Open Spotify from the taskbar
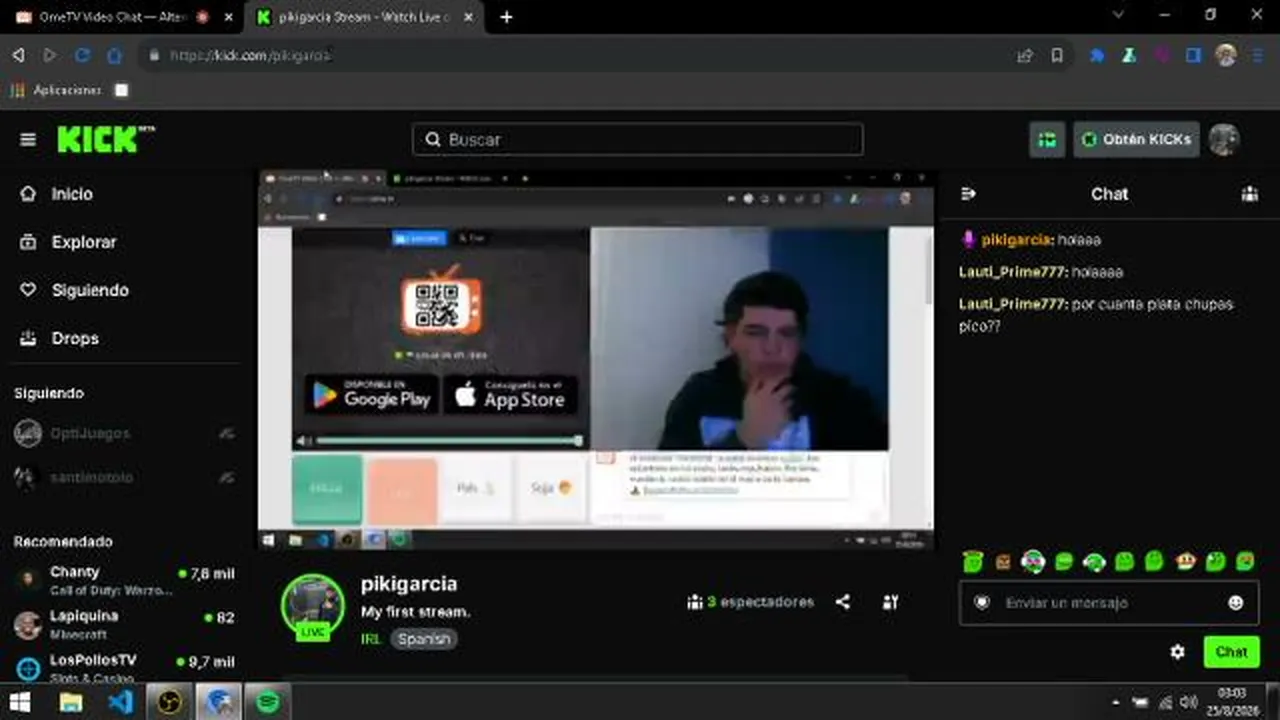The image size is (1280, 720). (x=267, y=702)
